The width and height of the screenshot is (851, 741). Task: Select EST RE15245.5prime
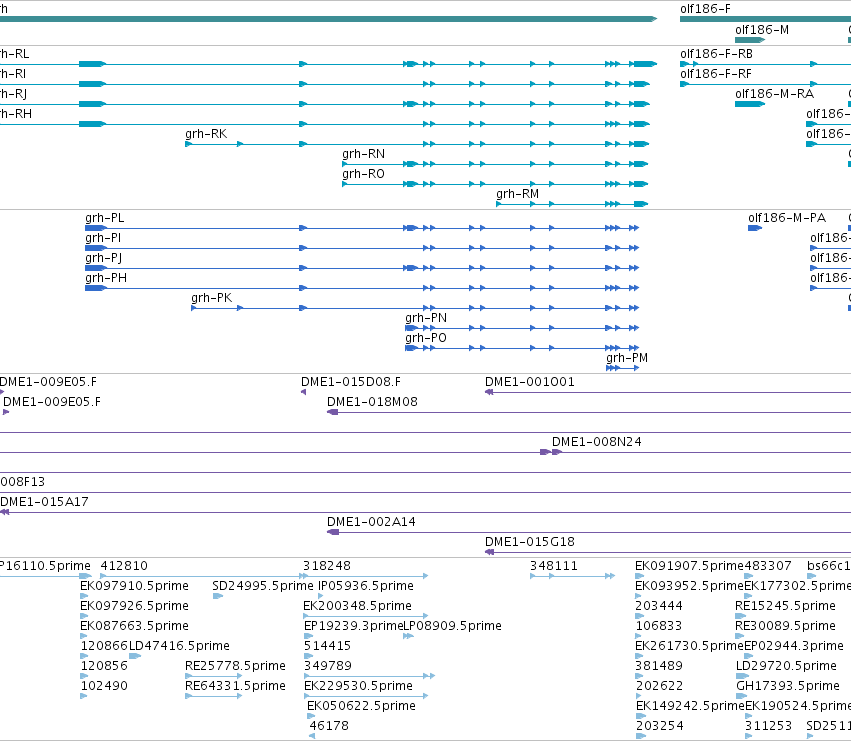click(x=785, y=606)
